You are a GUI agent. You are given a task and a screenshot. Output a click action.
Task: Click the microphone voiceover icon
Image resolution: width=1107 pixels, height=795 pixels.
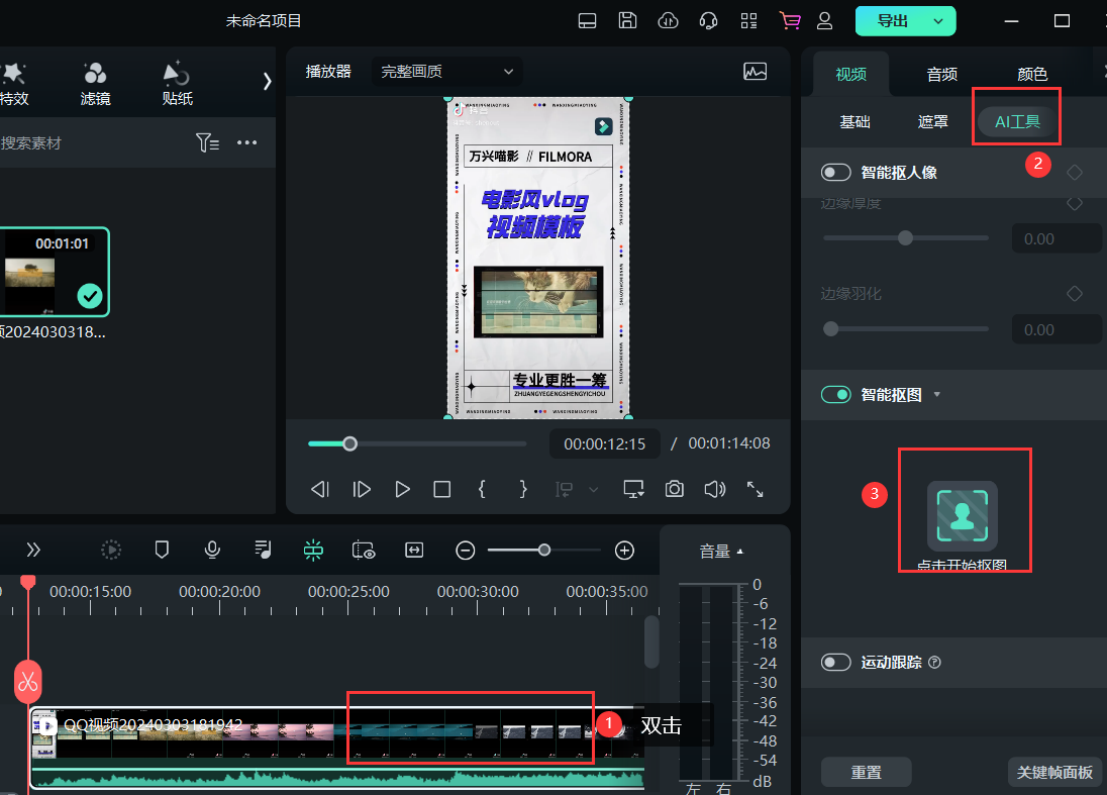pos(212,549)
